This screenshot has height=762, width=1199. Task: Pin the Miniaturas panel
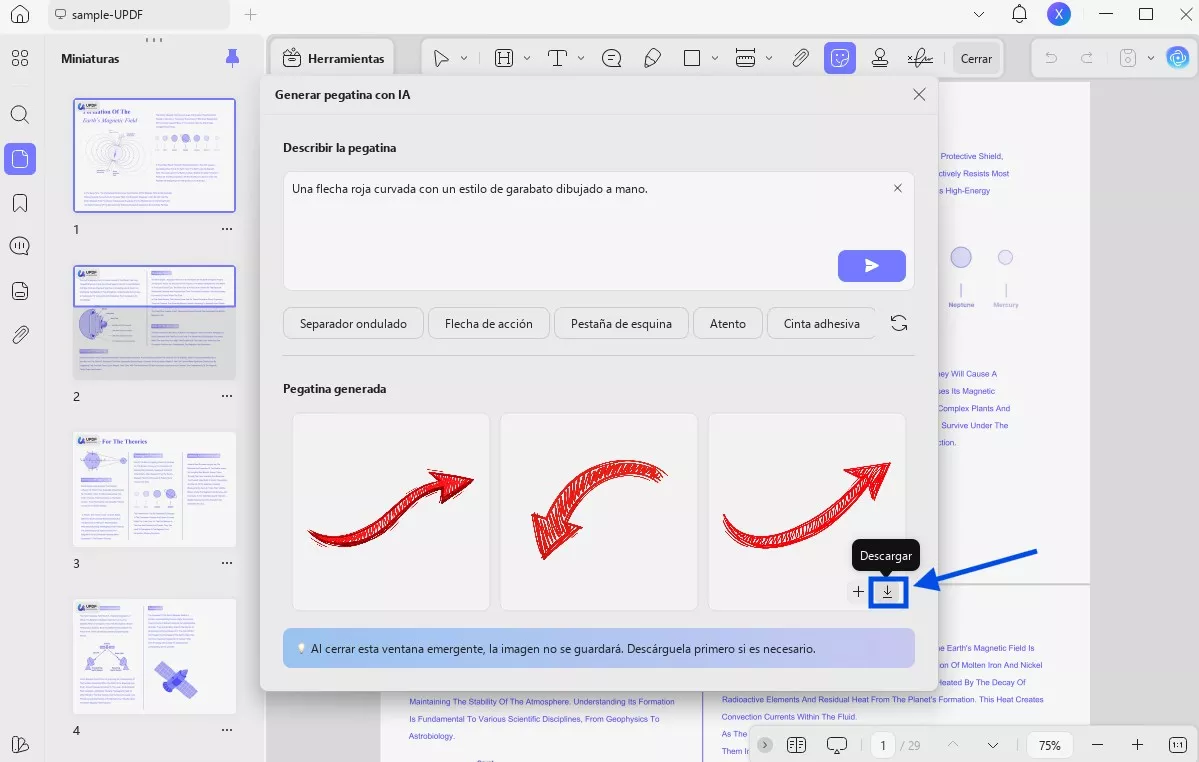point(232,58)
